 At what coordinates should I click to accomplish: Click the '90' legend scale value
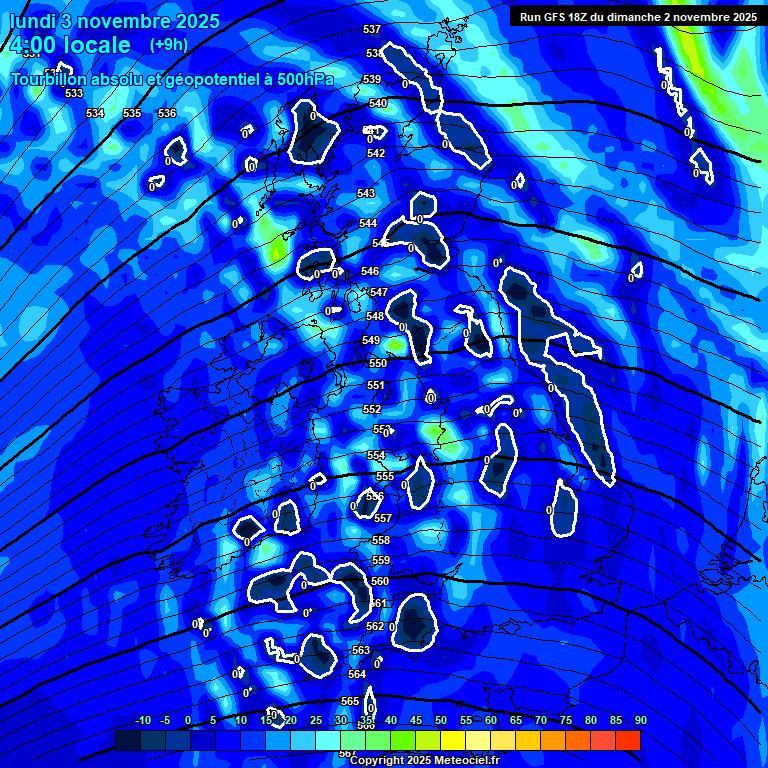640,721
